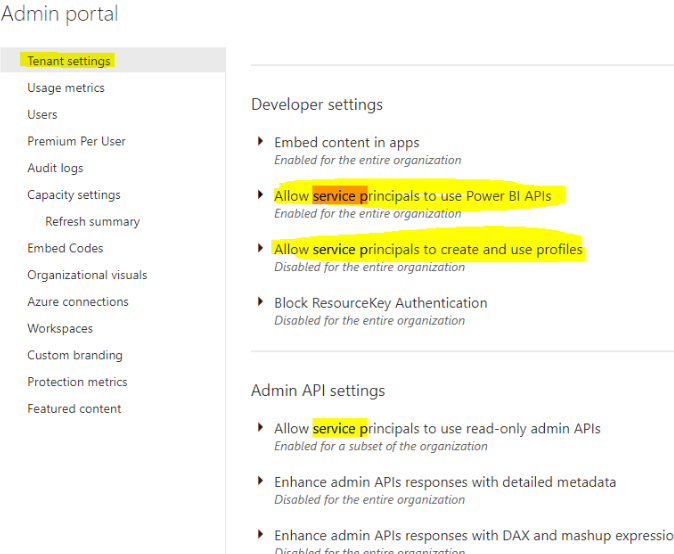Open Custom branding
674x554 pixels.
75,355
